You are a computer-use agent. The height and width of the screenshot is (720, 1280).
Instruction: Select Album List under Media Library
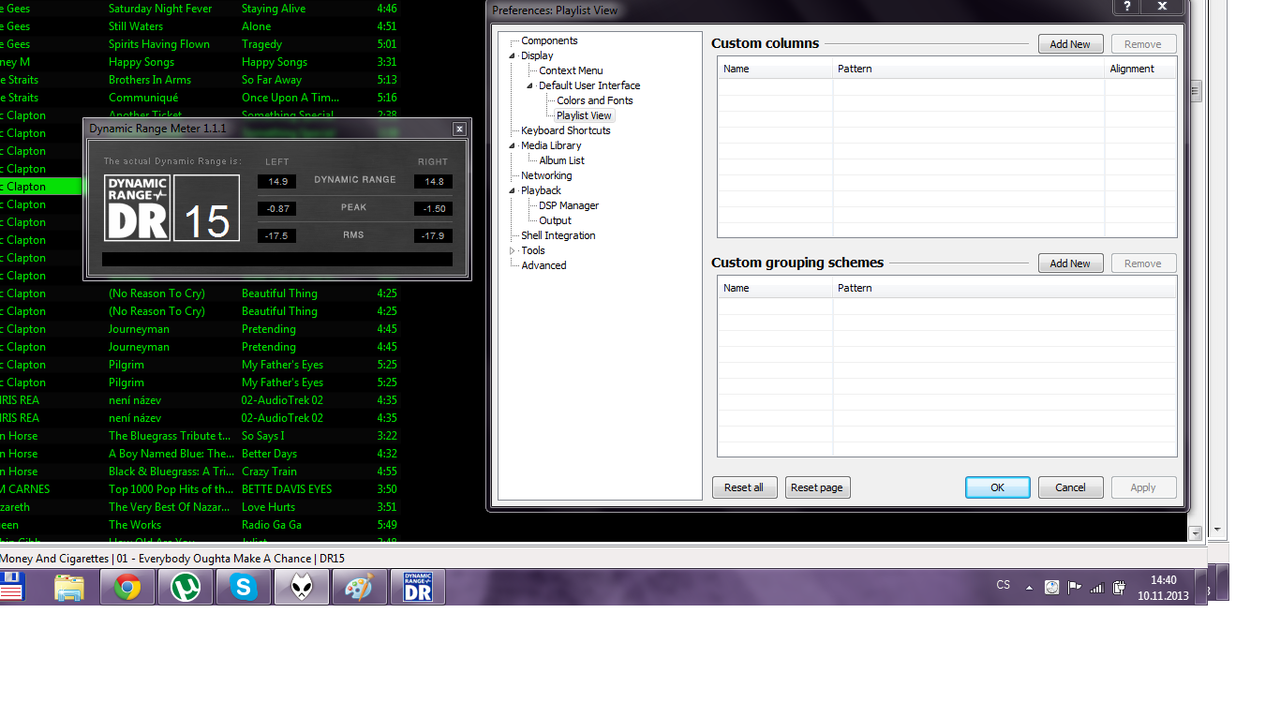pyautogui.click(x=561, y=161)
